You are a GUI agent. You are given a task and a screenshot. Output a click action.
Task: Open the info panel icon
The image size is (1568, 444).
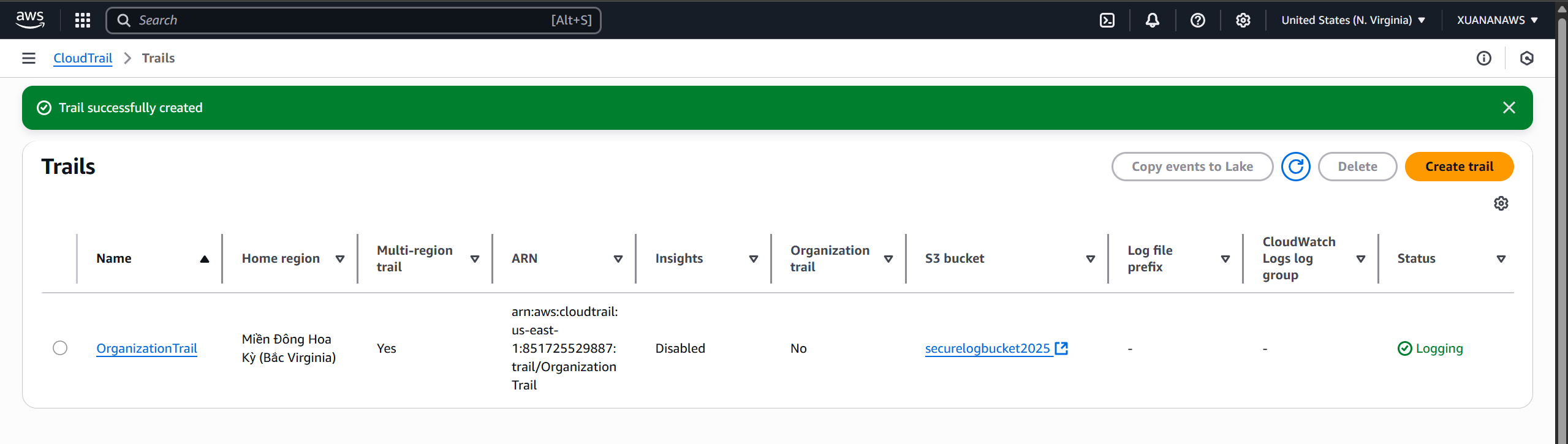tap(1483, 58)
